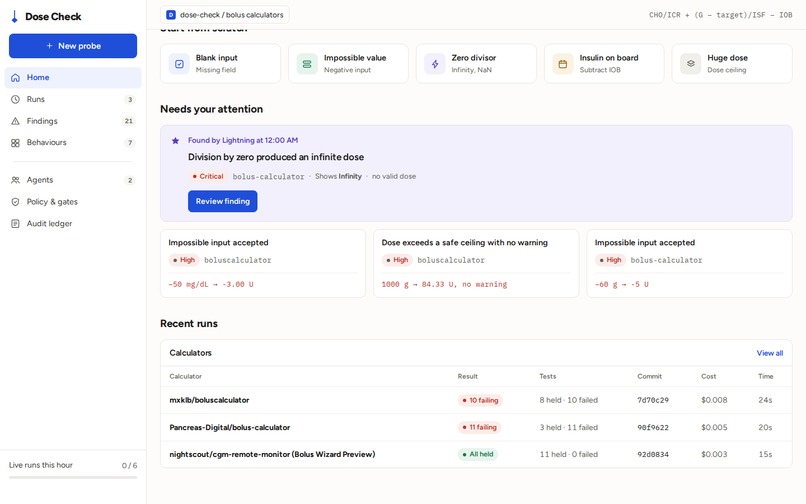Image resolution: width=806 pixels, height=504 pixels.
Task: Click the formula text CHO/ICR + (G - target)/ISF - IOB
Action: pyautogui.click(x=720, y=15)
